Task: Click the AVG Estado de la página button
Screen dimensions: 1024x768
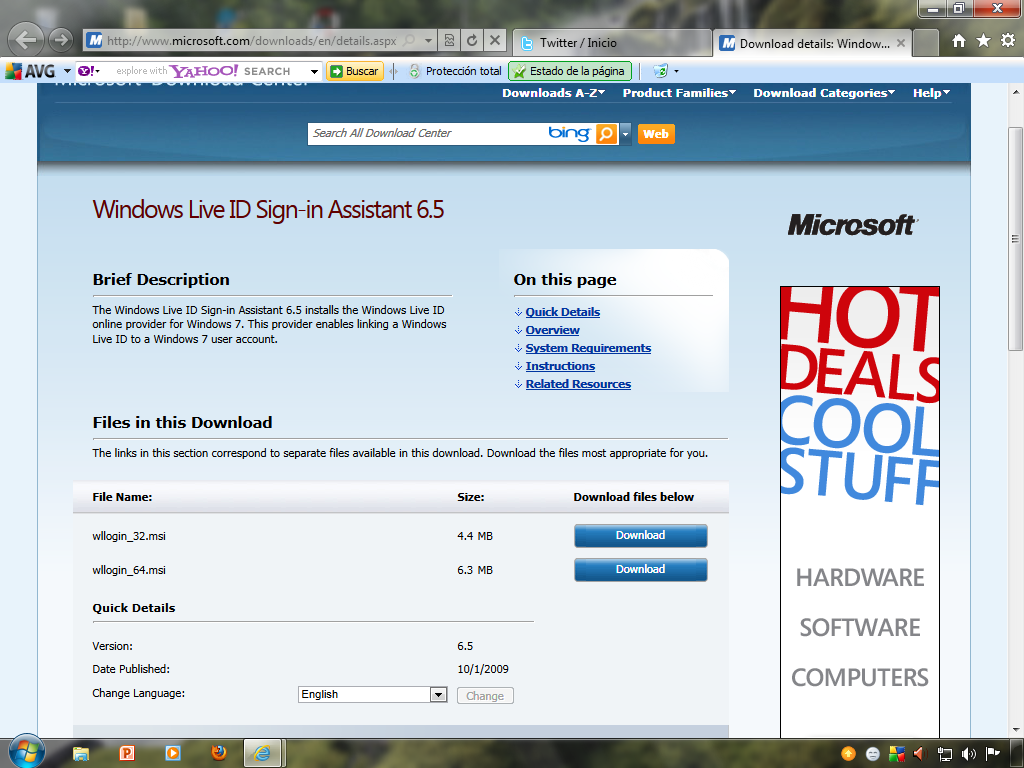Action: [569, 71]
